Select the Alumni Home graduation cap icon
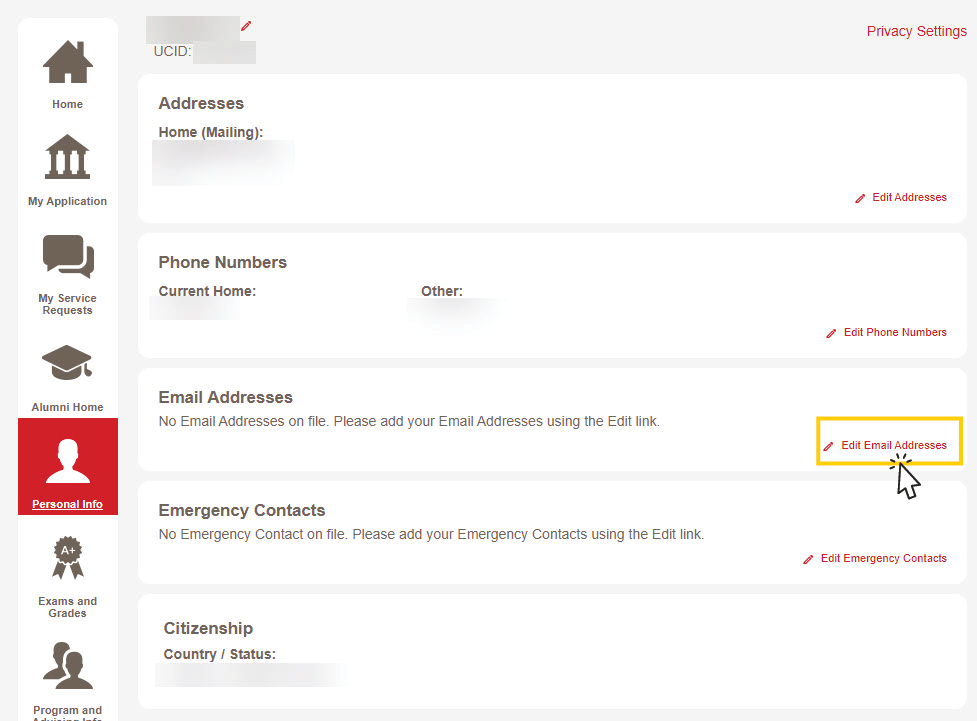This screenshot has width=977, height=721. (x=67, y=362)
